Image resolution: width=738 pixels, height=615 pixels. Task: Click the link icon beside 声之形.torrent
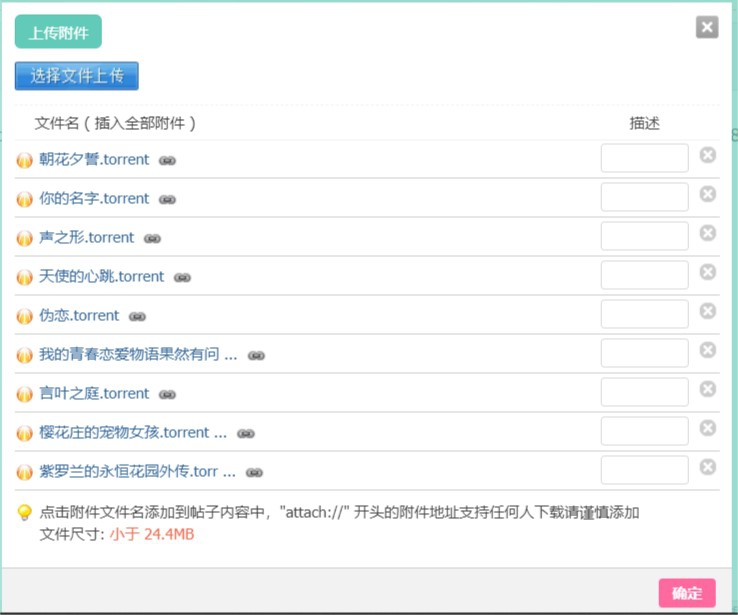click(152, 238)
